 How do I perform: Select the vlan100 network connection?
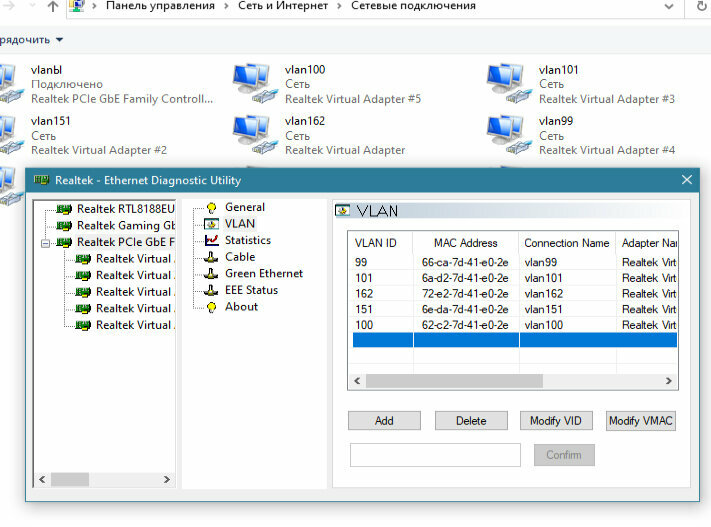[328, 84]
